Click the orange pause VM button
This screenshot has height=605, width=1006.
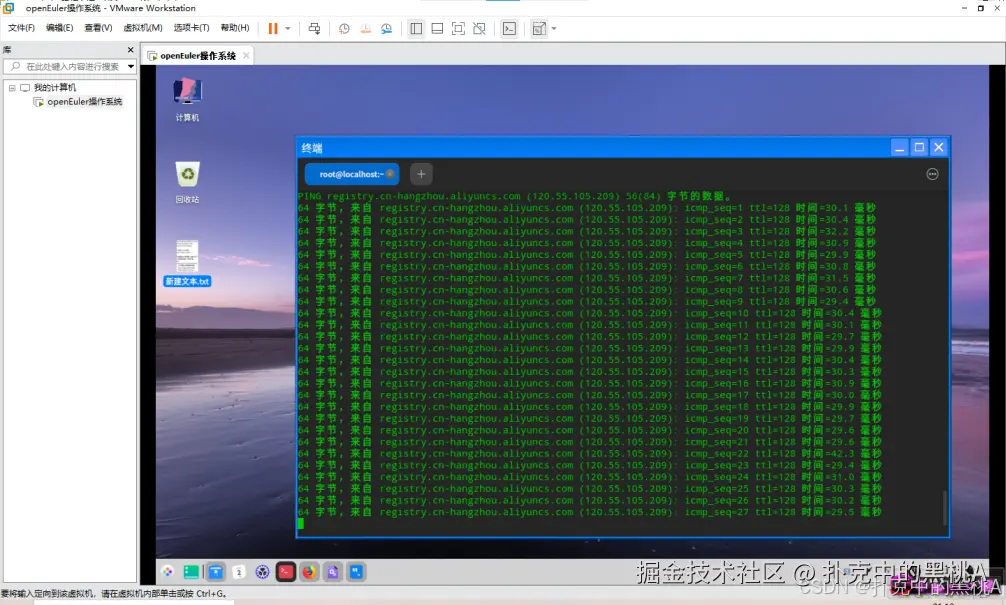pos(273,28)
